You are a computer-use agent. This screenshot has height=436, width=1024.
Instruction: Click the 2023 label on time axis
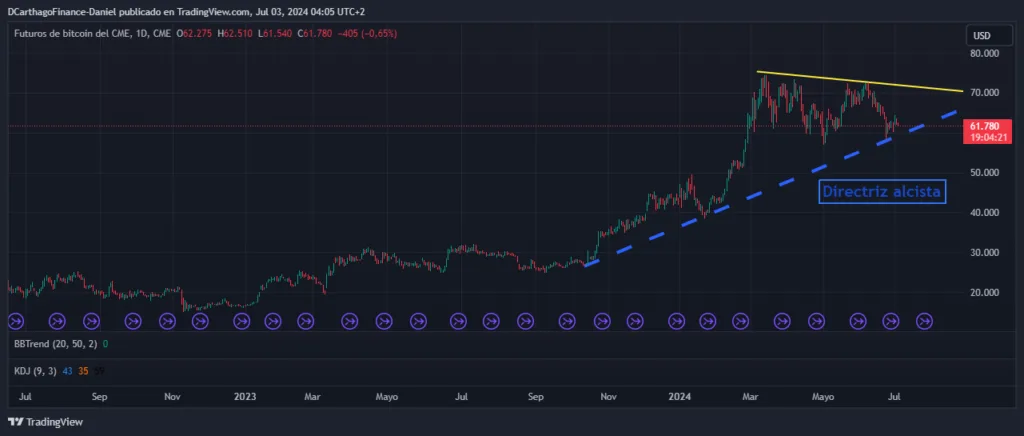point(245,396)
